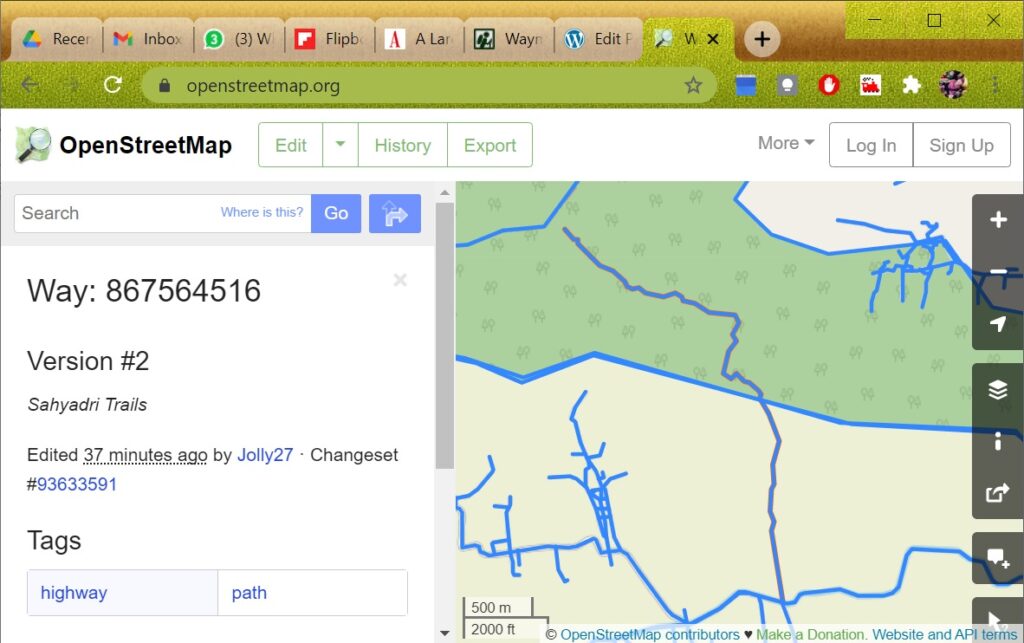
Task: Bookmark this page with the star
Action: 693,85
